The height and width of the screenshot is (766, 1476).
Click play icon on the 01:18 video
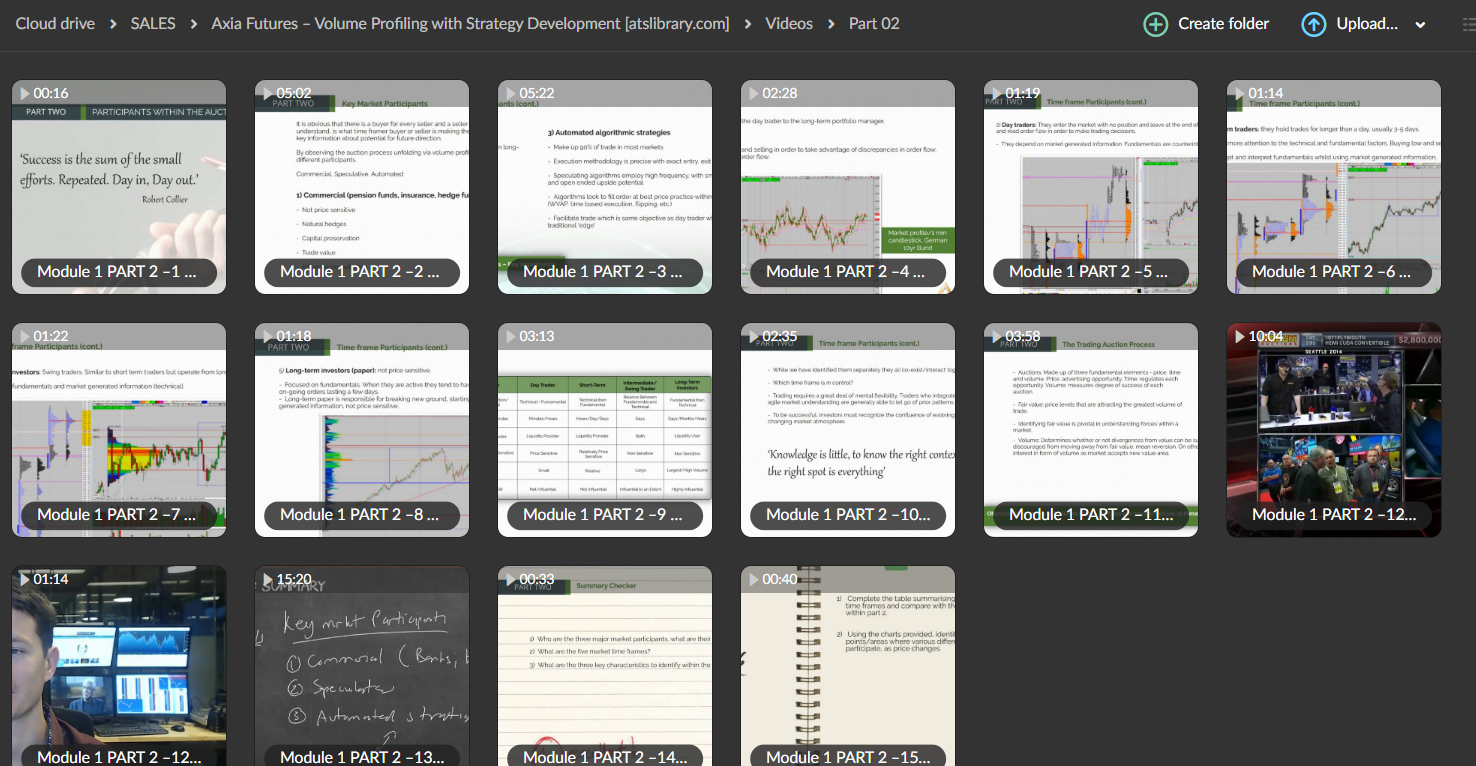point(268,336)
